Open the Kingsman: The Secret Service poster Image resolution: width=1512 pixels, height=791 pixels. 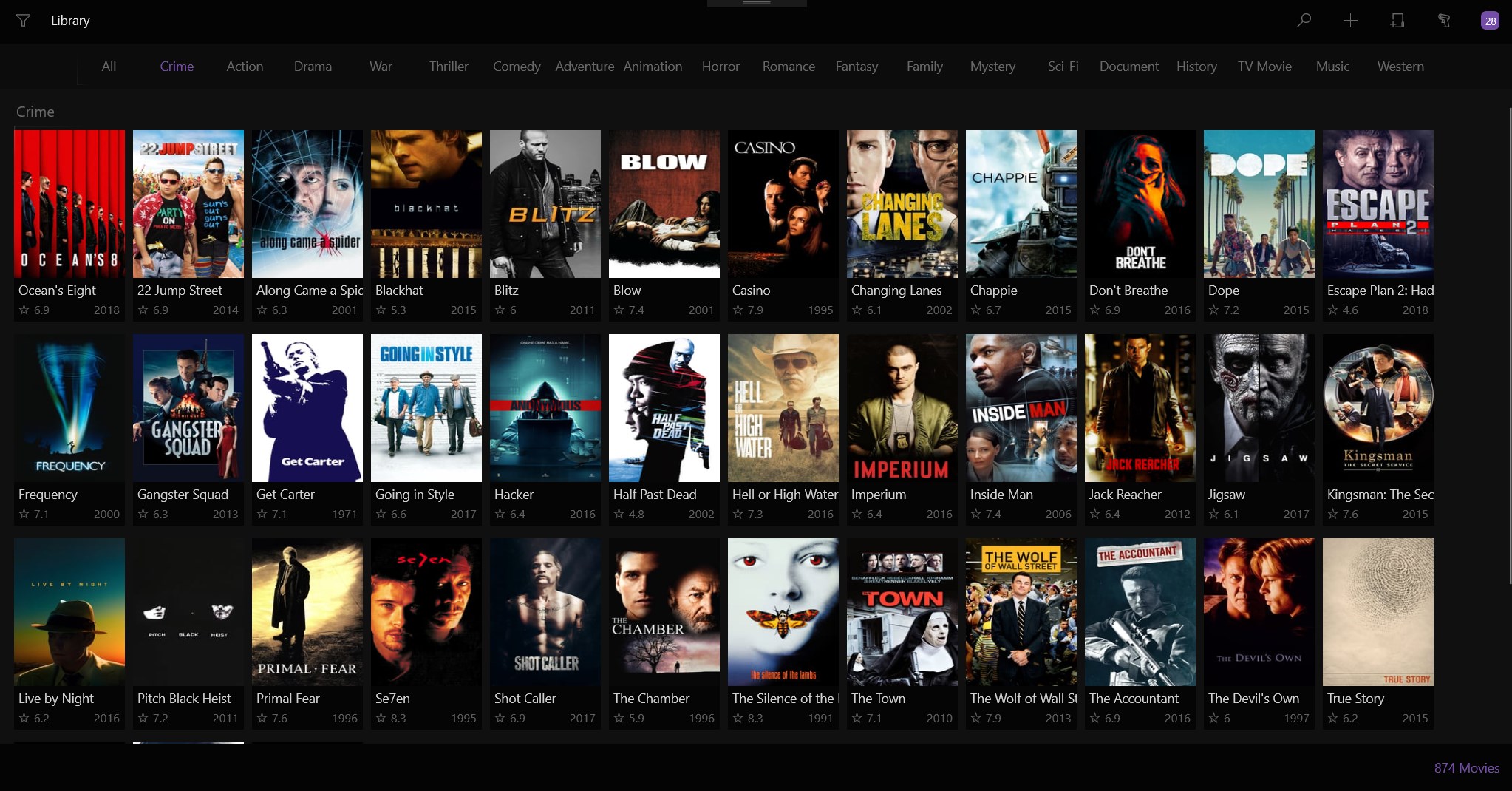[1378, 407]
